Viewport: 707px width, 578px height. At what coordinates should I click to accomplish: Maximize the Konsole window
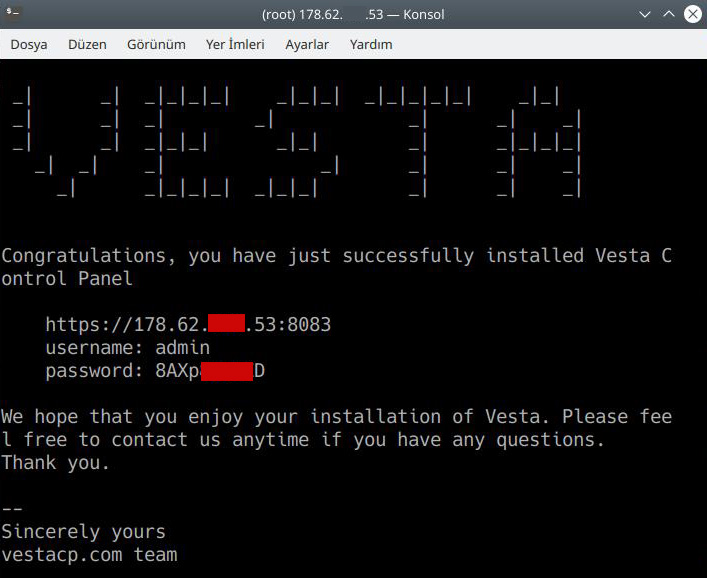pyautogui.click(x=669, y=14)
